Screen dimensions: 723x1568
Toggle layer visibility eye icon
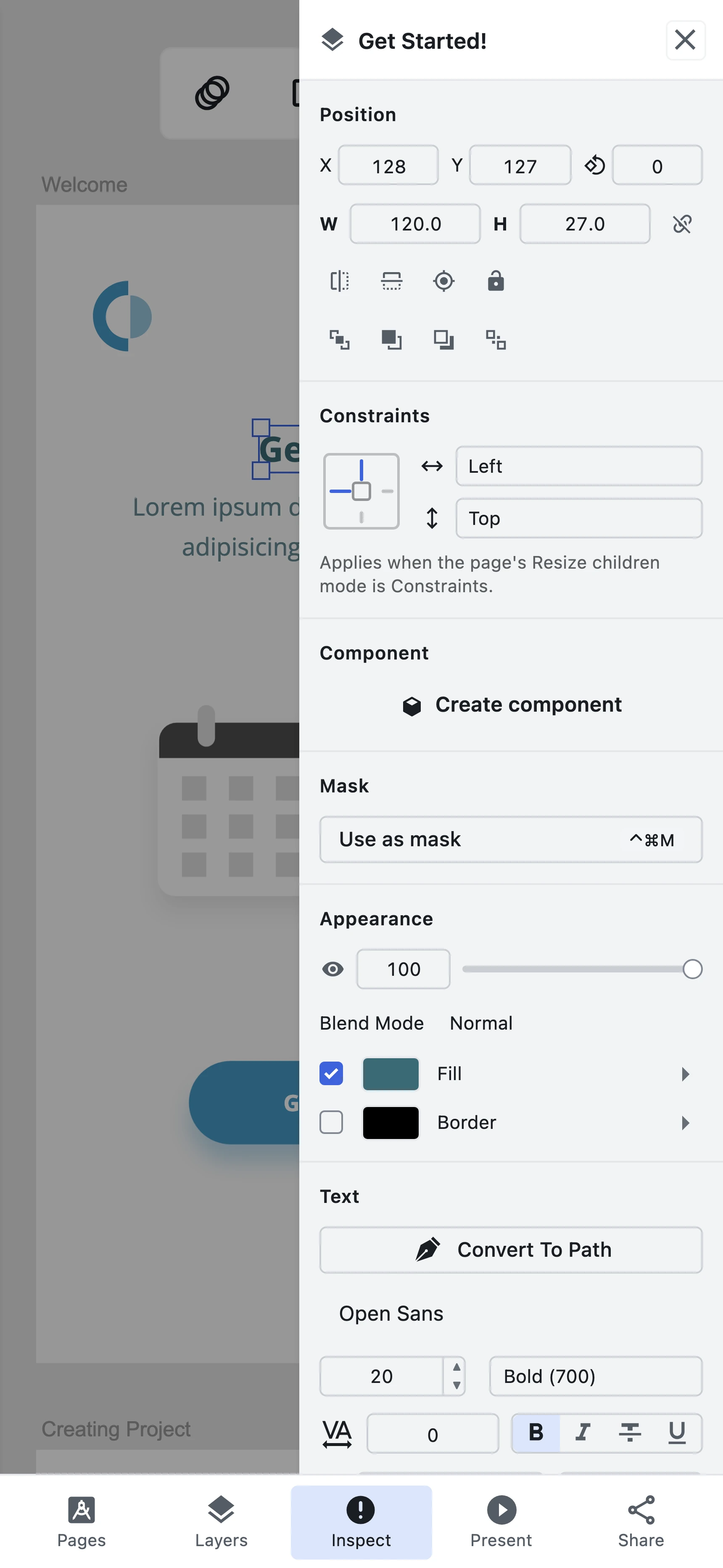pyautogui.click(x=333, y=969)
